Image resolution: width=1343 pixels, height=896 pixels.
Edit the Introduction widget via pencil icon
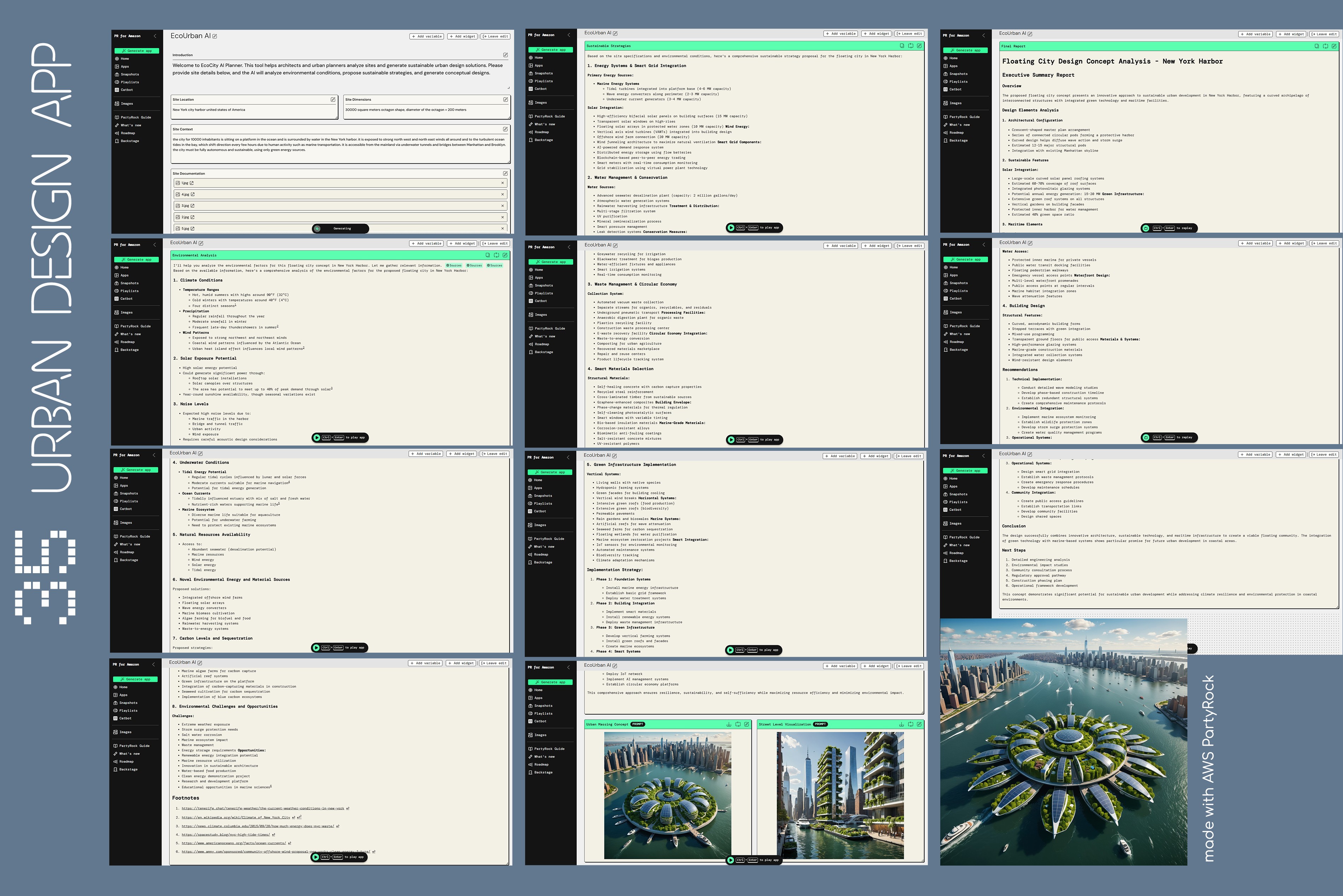tap(505, 55)
